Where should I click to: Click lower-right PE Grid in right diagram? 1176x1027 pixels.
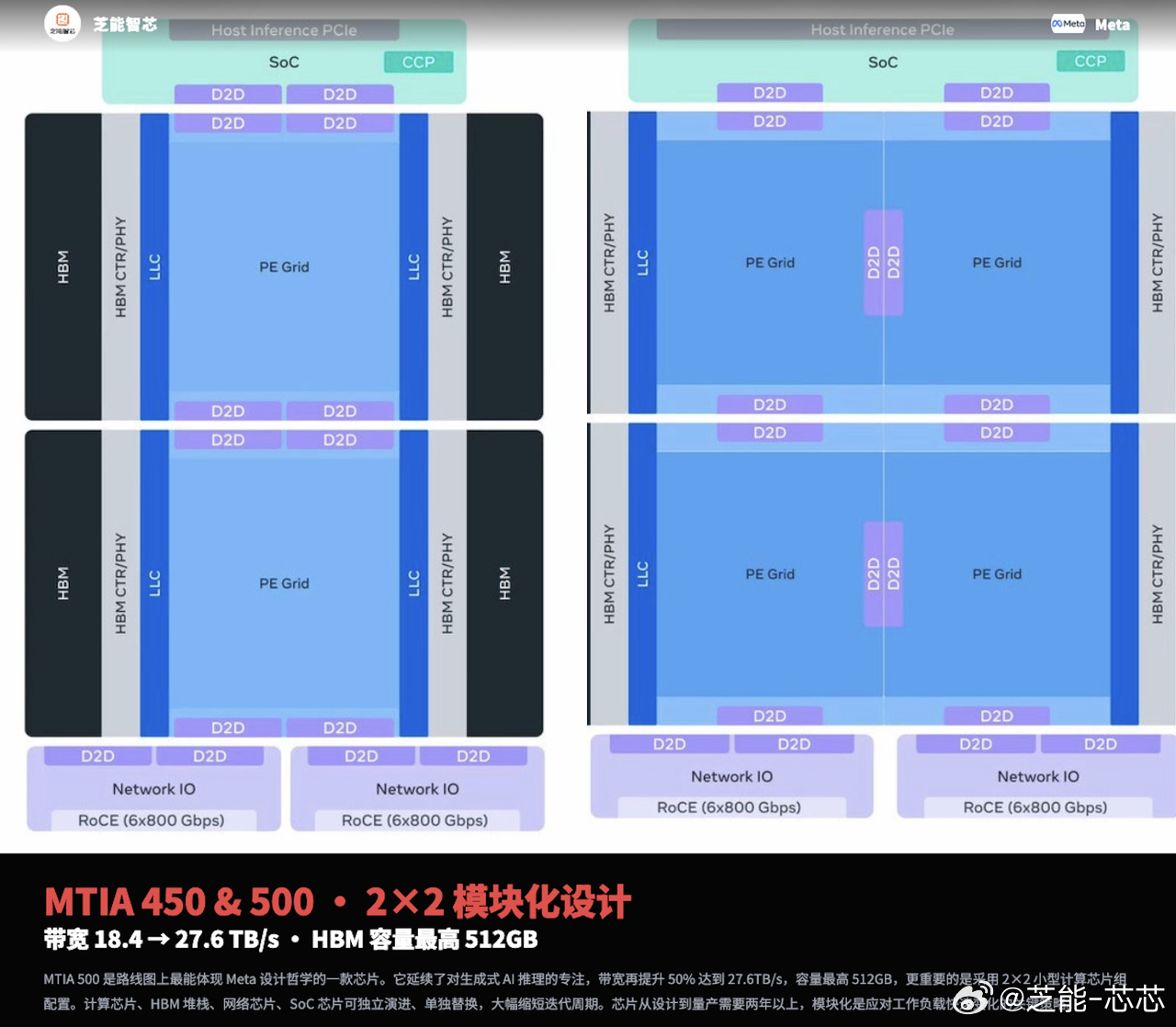[997, 574]
